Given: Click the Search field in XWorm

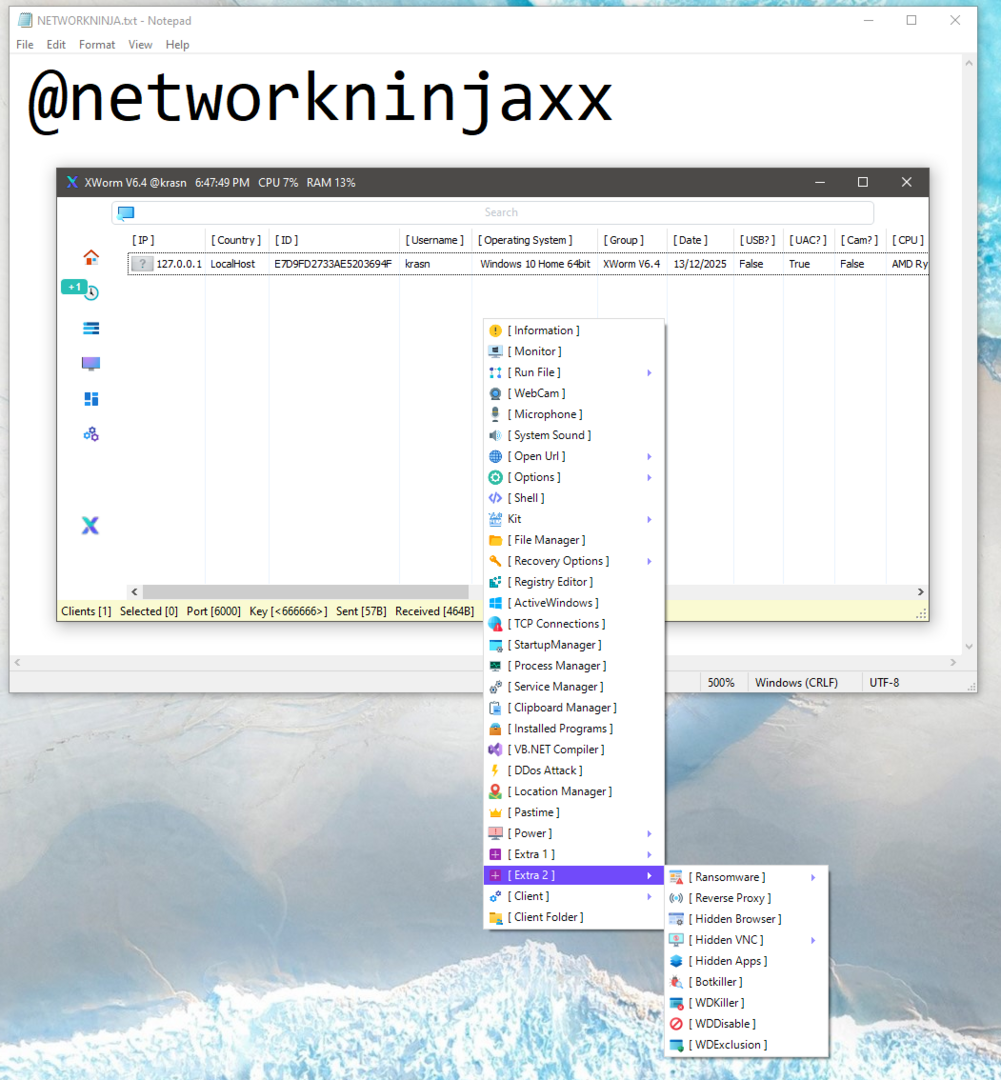Looking at the screenshot, I should 500,213.
